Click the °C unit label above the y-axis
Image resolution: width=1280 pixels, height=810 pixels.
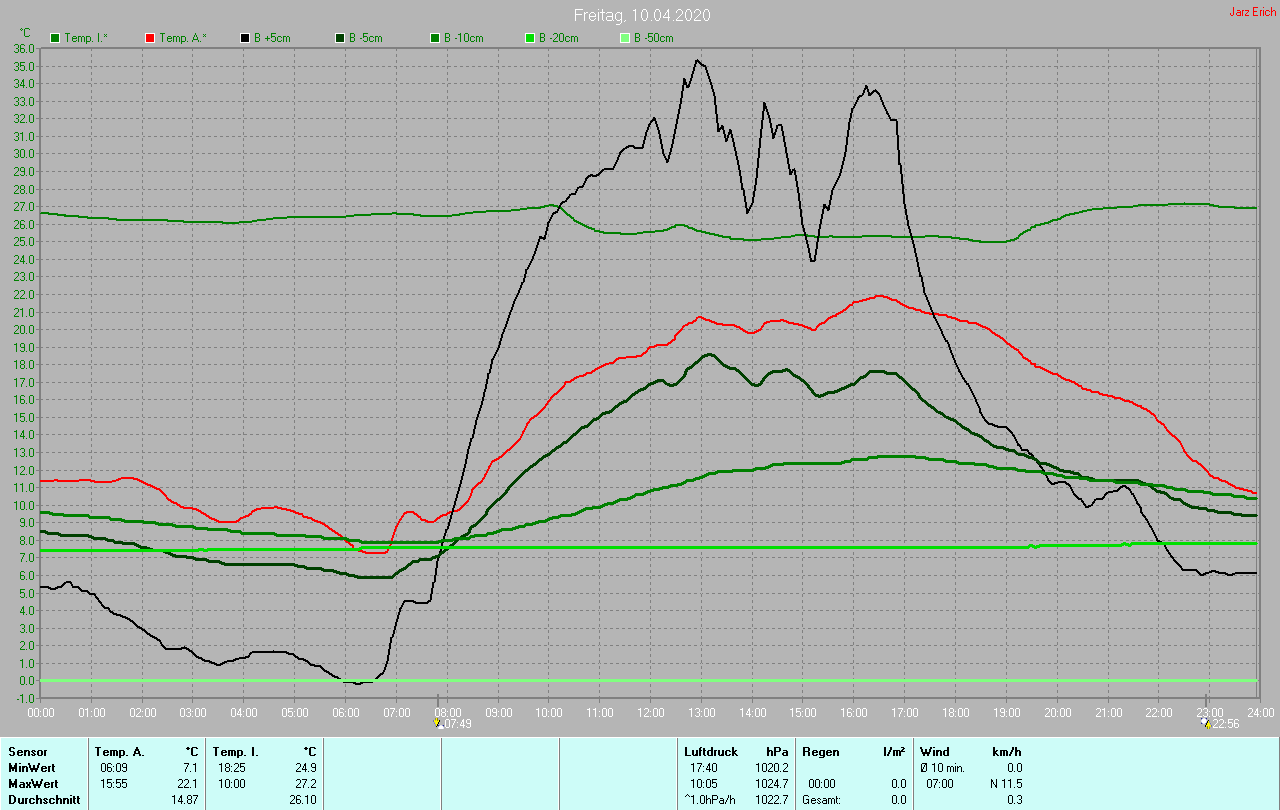(26, 33)
